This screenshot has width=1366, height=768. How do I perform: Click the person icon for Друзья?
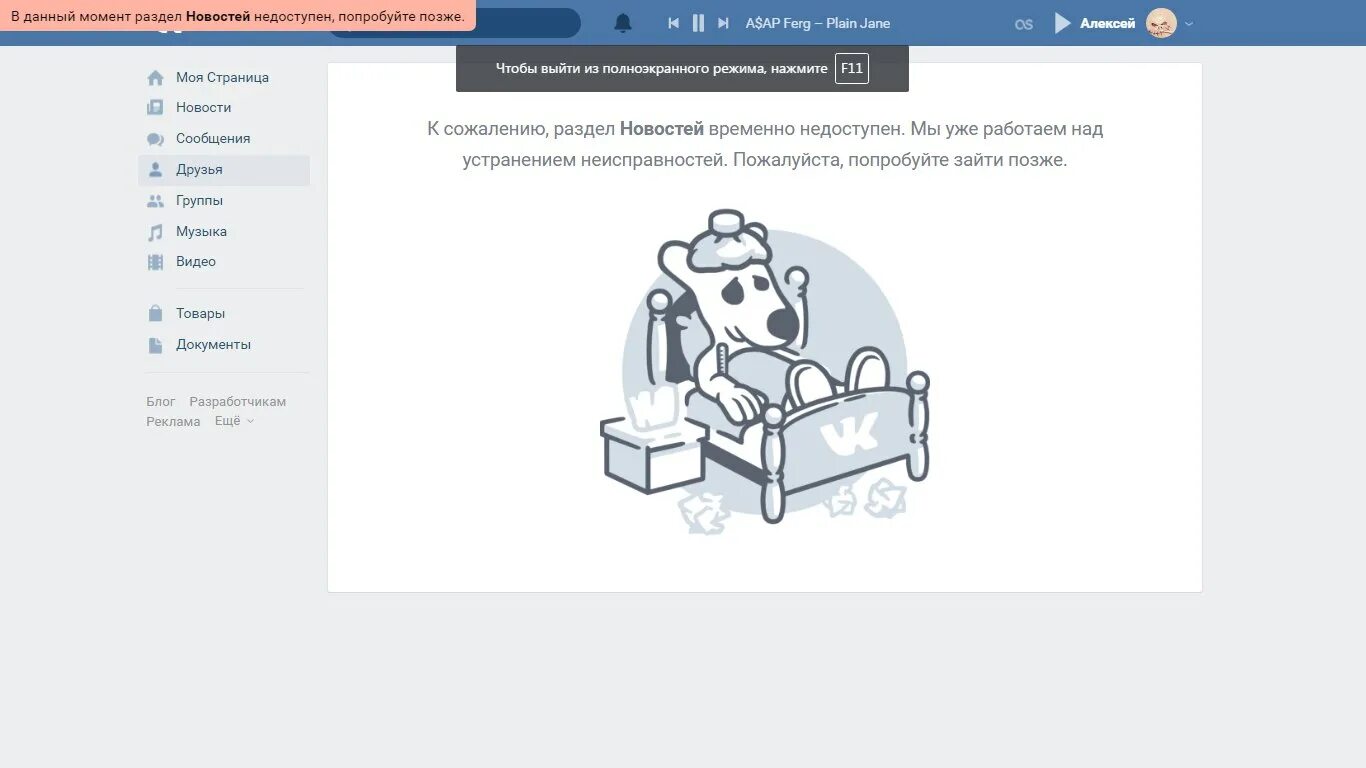(155, 170)
